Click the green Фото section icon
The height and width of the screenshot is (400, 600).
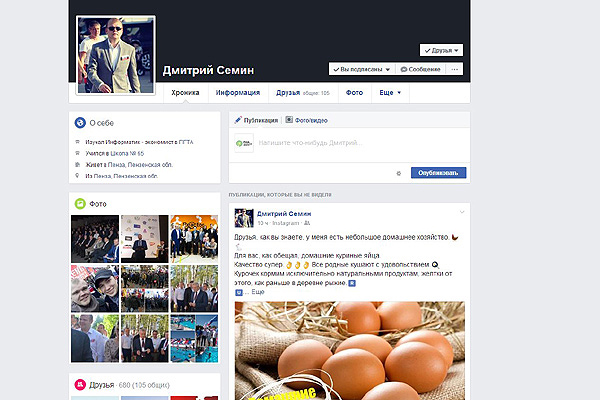tap(80, 204)
